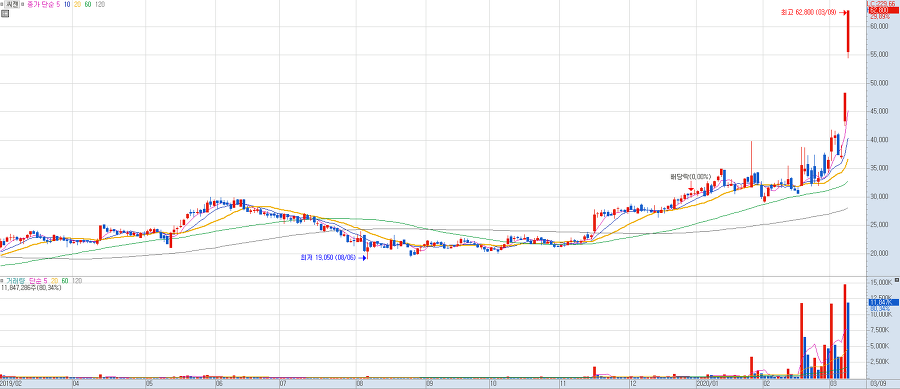Click the 20,000 price axis label
This screenshot has width=900, height=389.
pyautogui.click(x=878, y=254)
